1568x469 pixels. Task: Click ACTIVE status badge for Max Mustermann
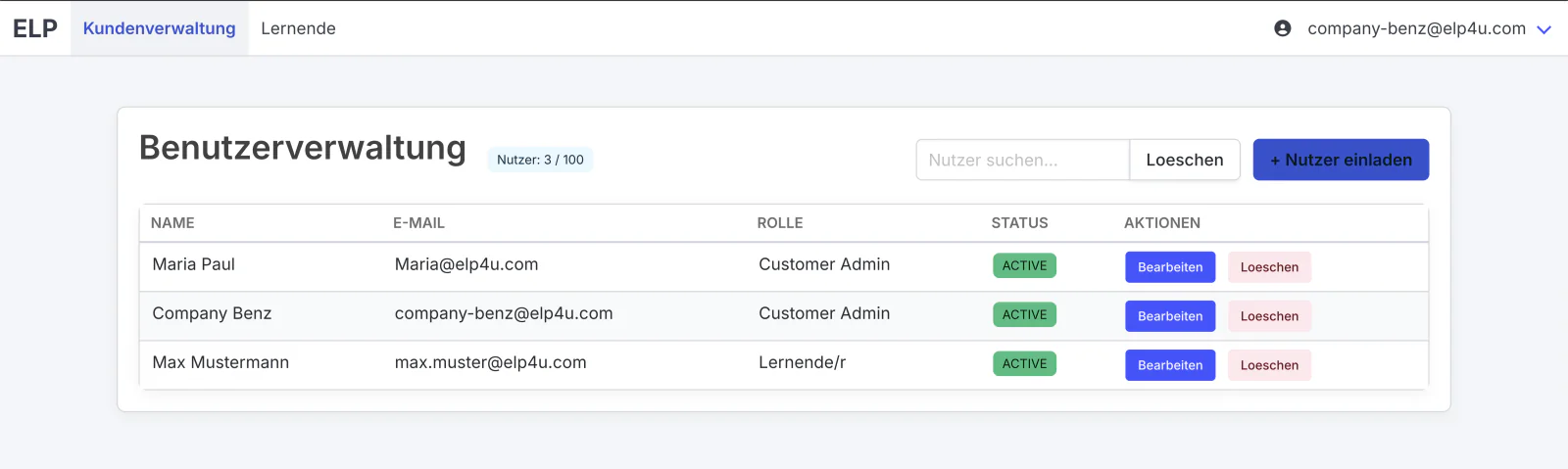click(1024, 363)
